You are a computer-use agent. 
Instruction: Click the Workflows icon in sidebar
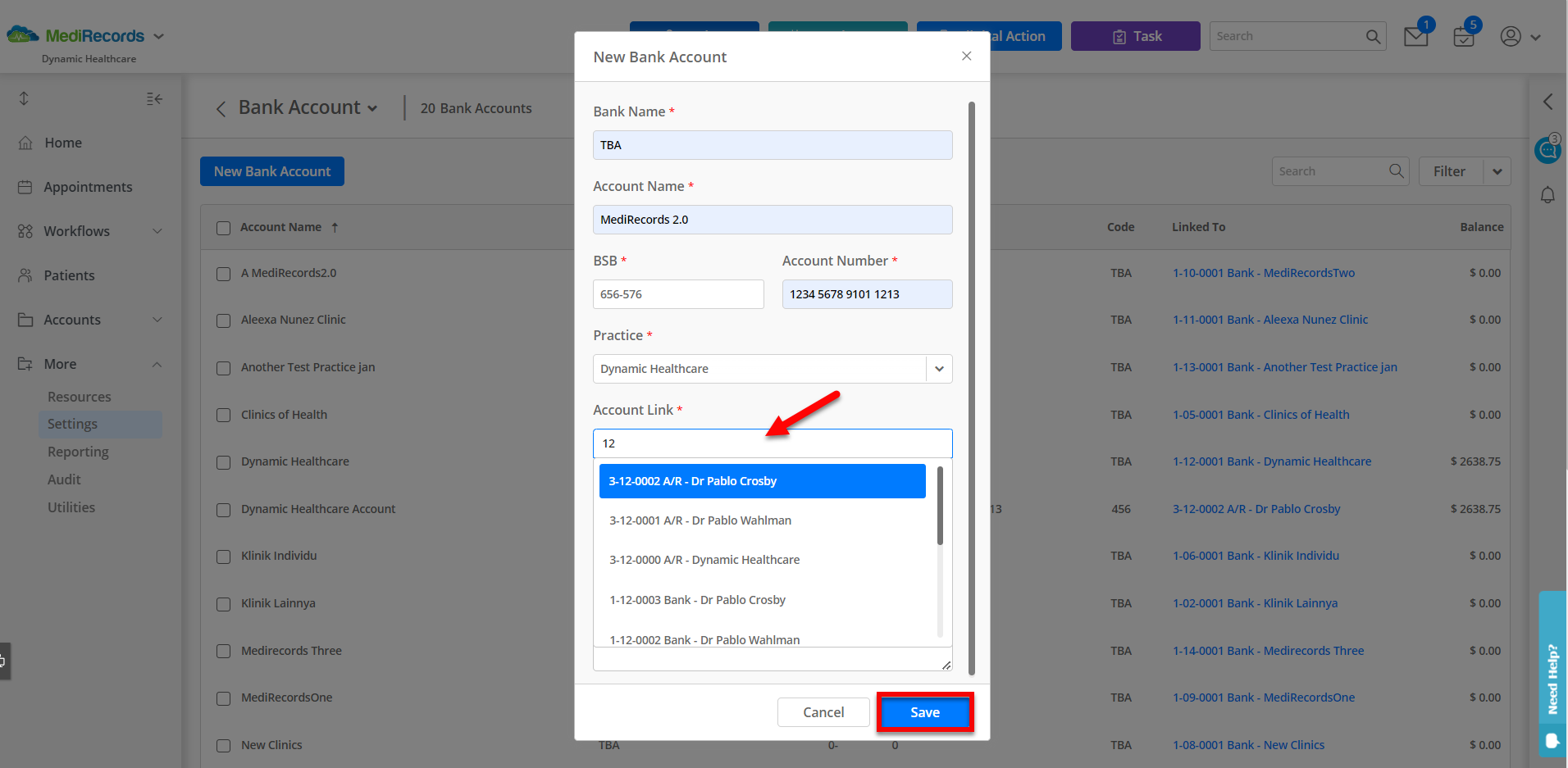pos(25,231)
